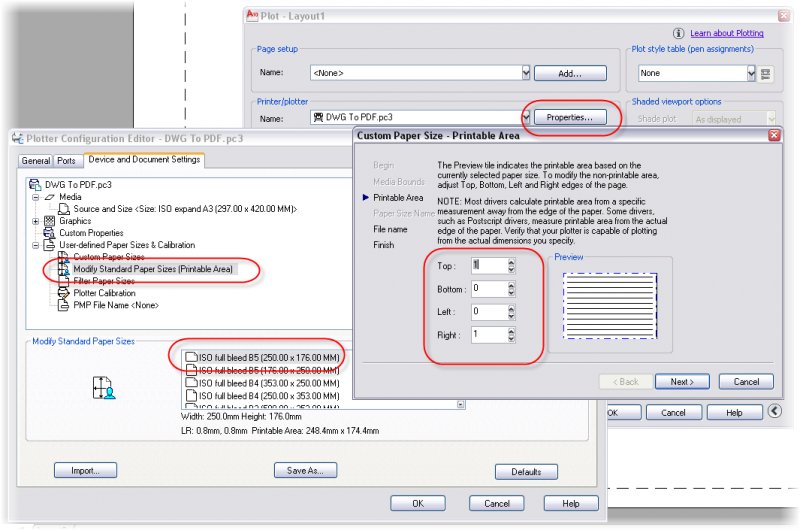Image resolution: width=800 pixels, height=530 pixels.
Task: Click the paper size dimension illustration icon
Action: (x=104, y=388)
